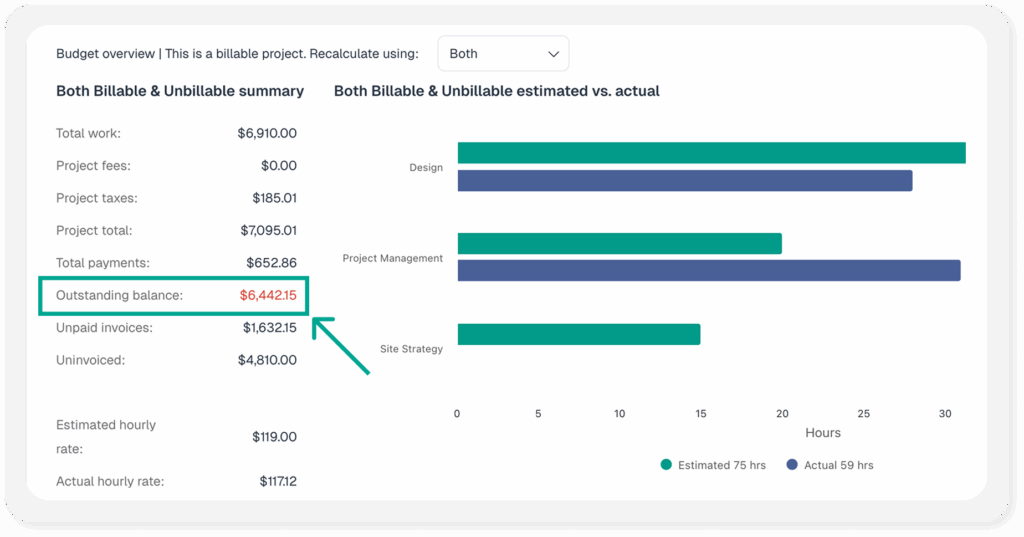Toggle the "Actual 59 hrs" legend label
The height and width of the screenshot is (537, 1024).
tap(838, 465)
